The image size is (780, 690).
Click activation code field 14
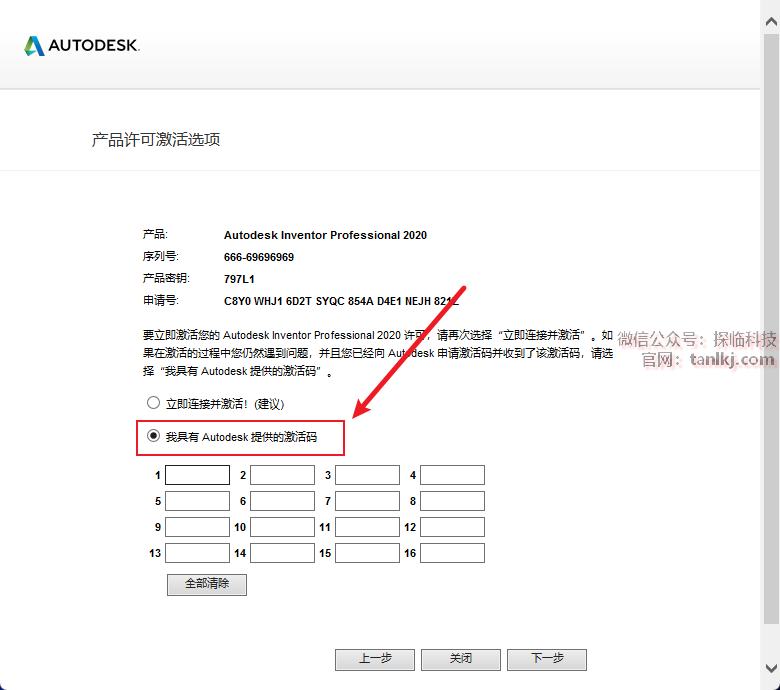tap(283, 553)
